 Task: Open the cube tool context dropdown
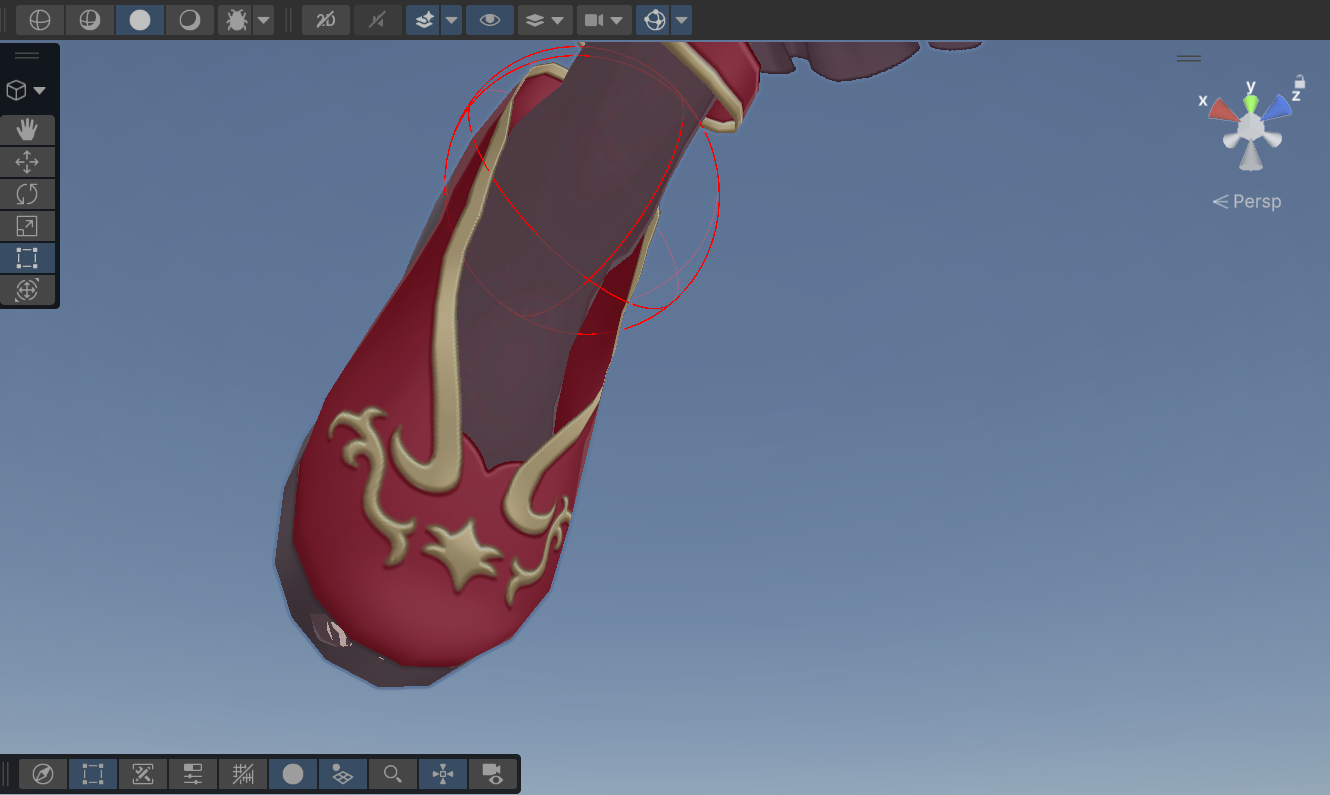[27, 90]
